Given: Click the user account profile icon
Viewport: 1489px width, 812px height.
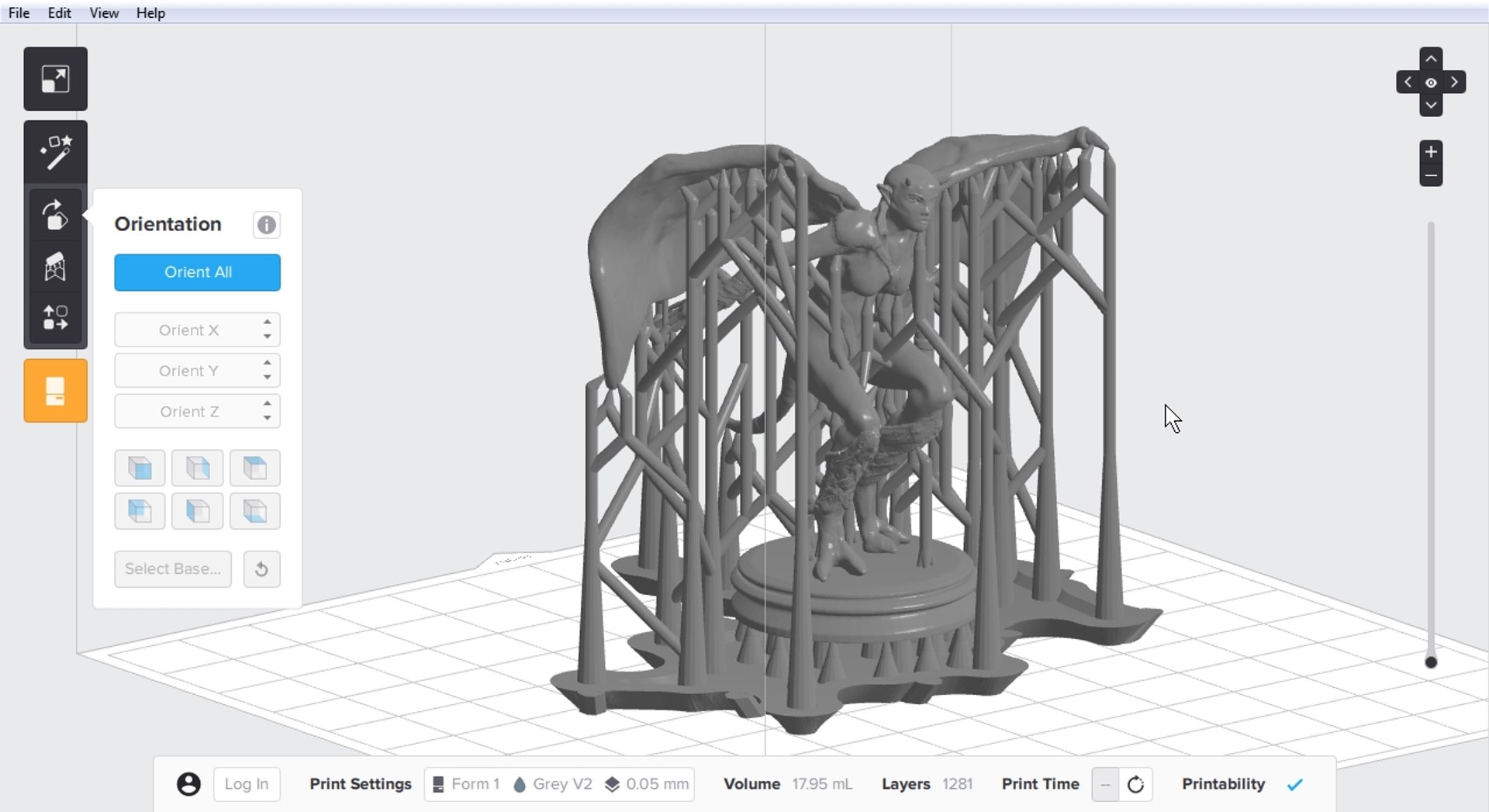Looking at the screenshot, I should [188, 784].
